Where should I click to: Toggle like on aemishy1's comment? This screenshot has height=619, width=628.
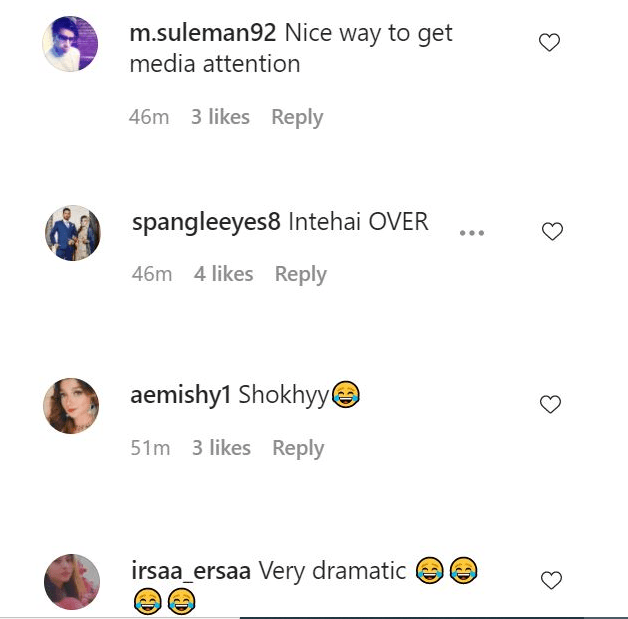click(550, 405)
